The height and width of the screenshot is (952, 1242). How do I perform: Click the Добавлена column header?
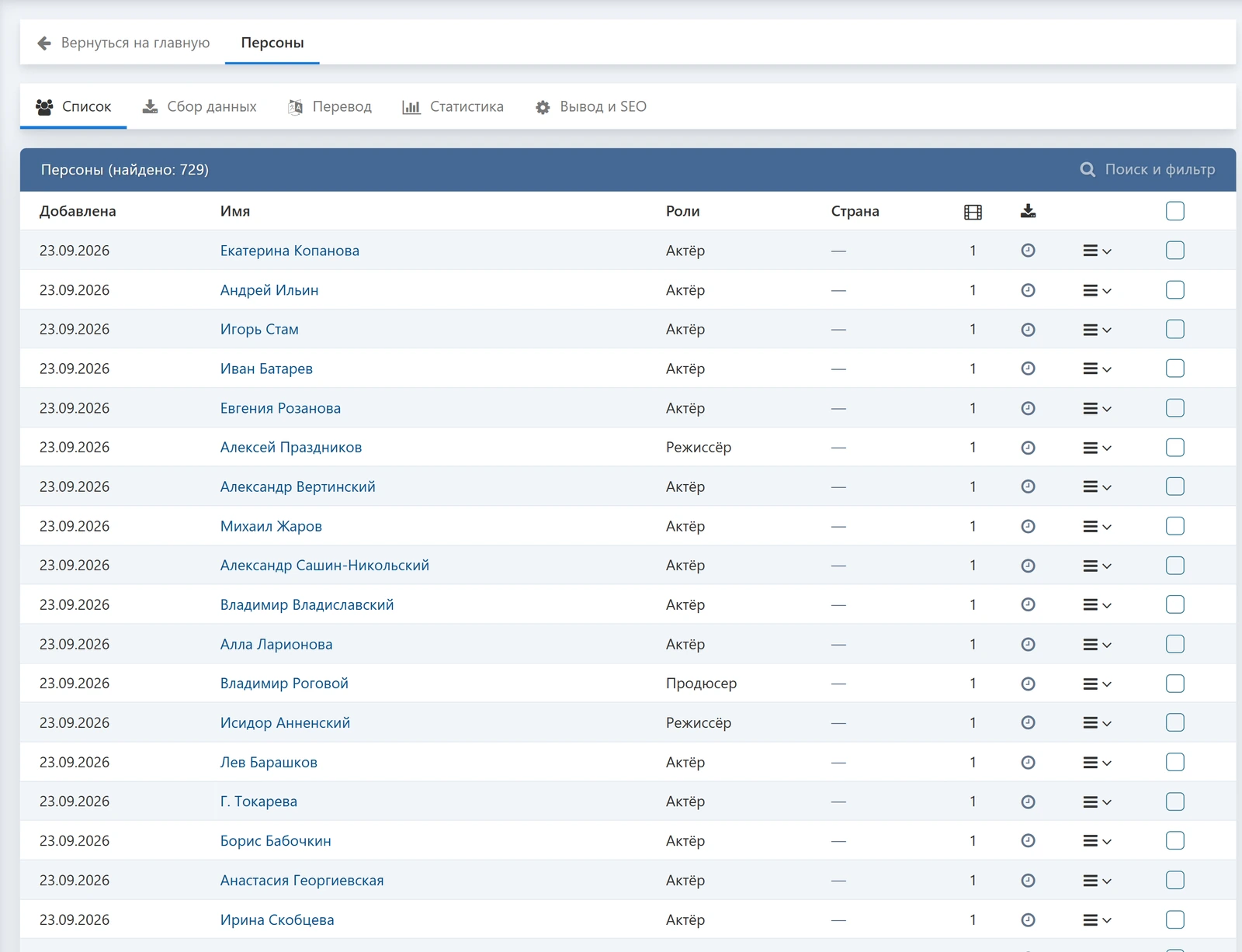tap(78, 211)
